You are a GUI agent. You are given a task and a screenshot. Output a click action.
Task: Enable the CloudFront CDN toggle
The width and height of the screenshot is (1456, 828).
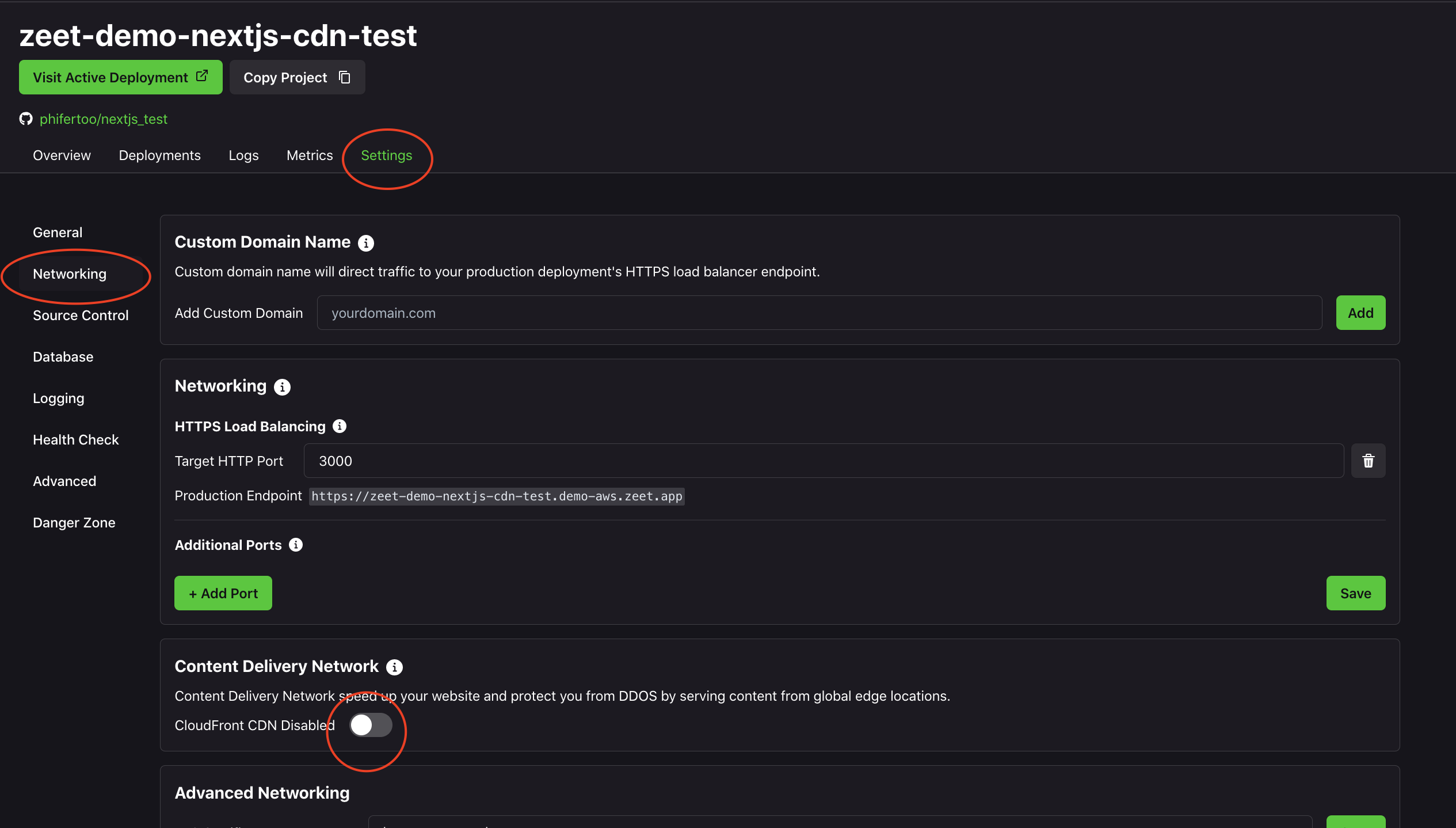pyautogui.click(x=371, y=725)
